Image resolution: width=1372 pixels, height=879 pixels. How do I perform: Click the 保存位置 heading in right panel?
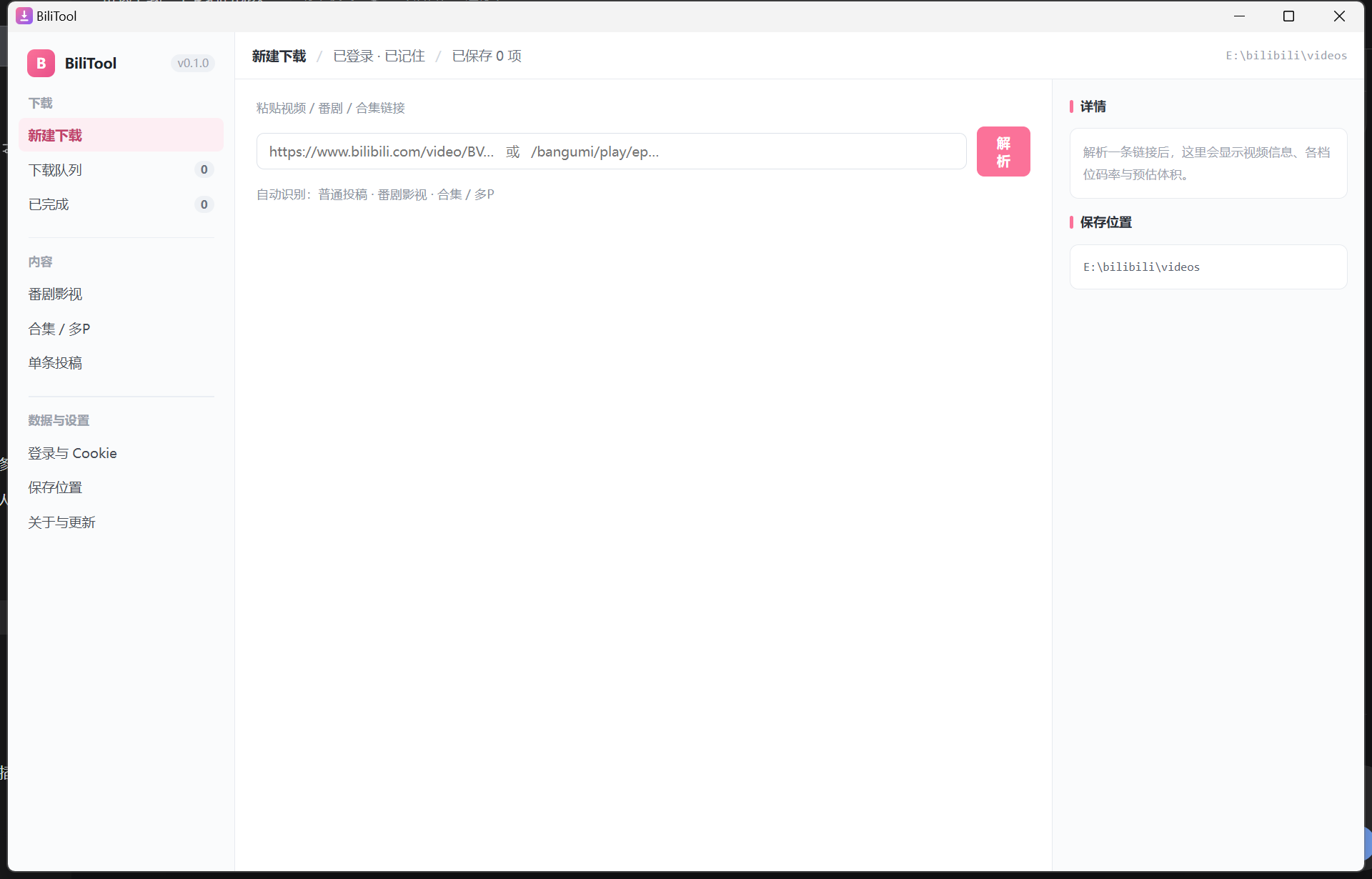1105,222
